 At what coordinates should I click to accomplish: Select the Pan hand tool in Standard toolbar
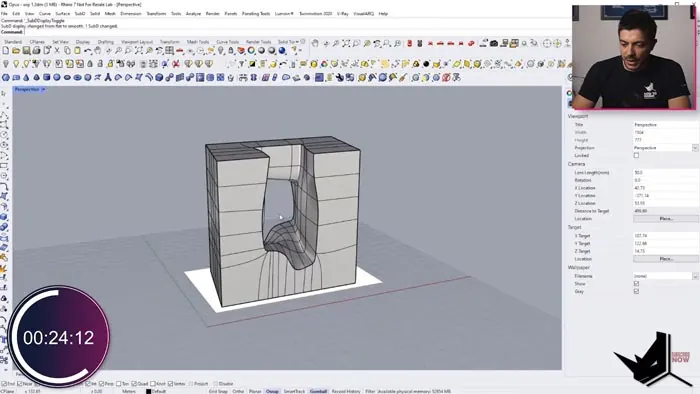98,50
